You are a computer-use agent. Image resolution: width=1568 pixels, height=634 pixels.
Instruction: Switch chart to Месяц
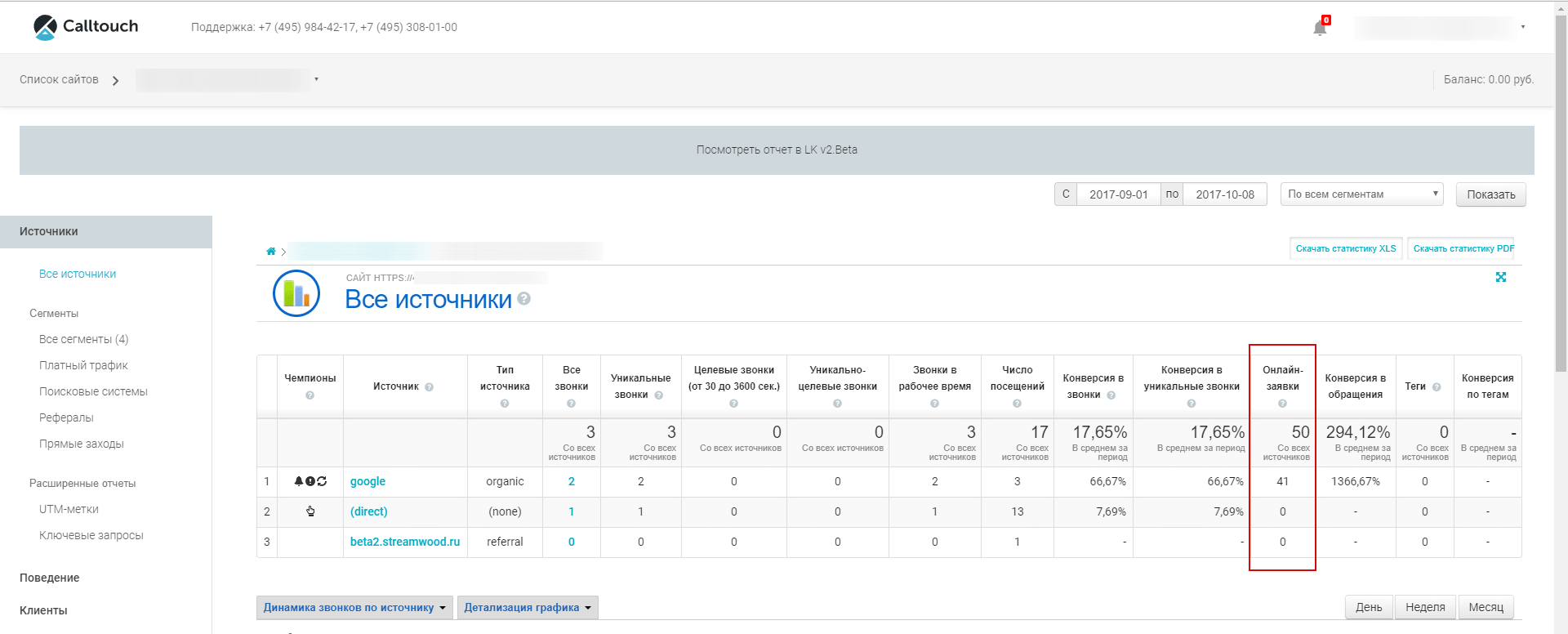pos(1486,607)
